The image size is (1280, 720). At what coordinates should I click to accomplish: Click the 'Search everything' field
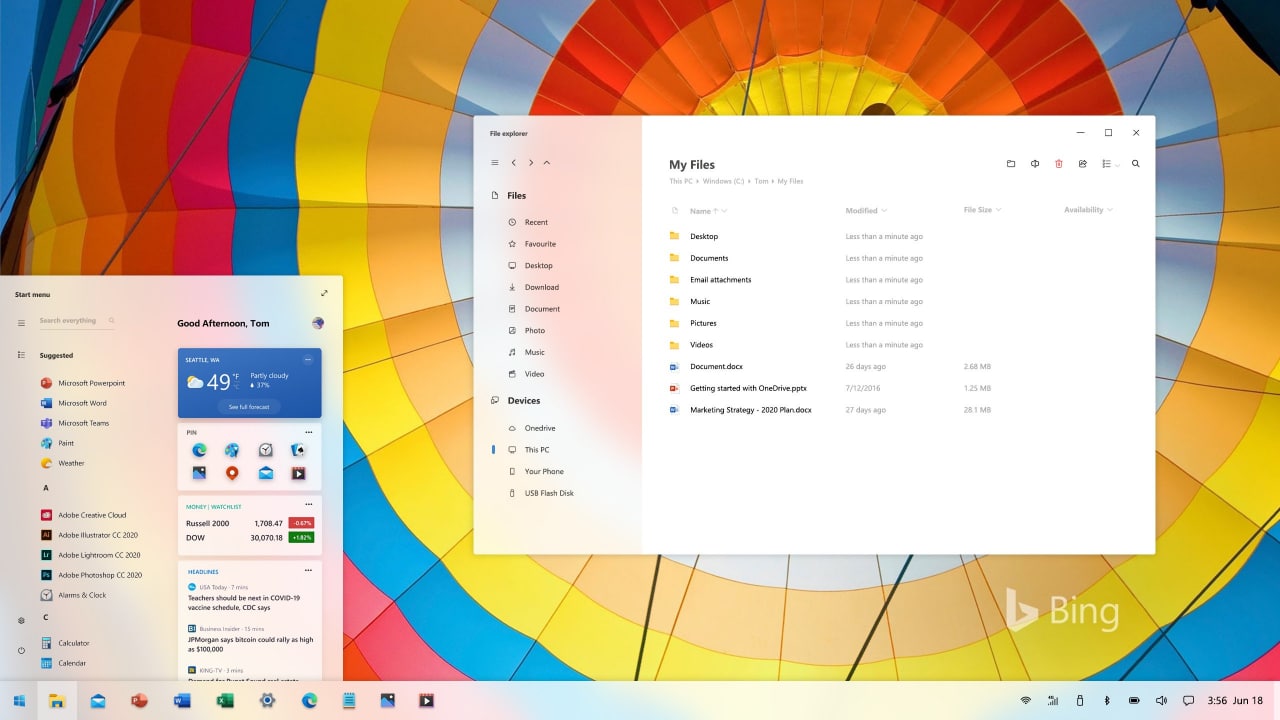77,321
